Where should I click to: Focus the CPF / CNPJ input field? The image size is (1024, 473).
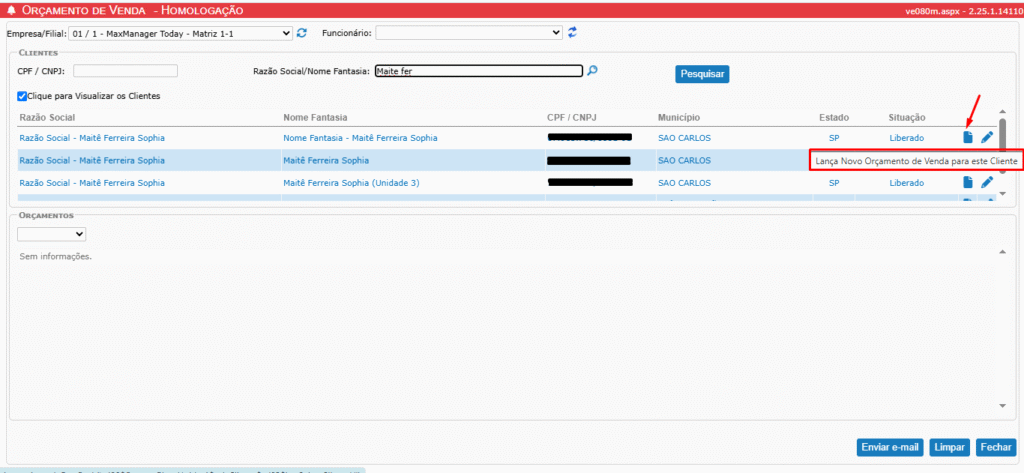point(125,71)
